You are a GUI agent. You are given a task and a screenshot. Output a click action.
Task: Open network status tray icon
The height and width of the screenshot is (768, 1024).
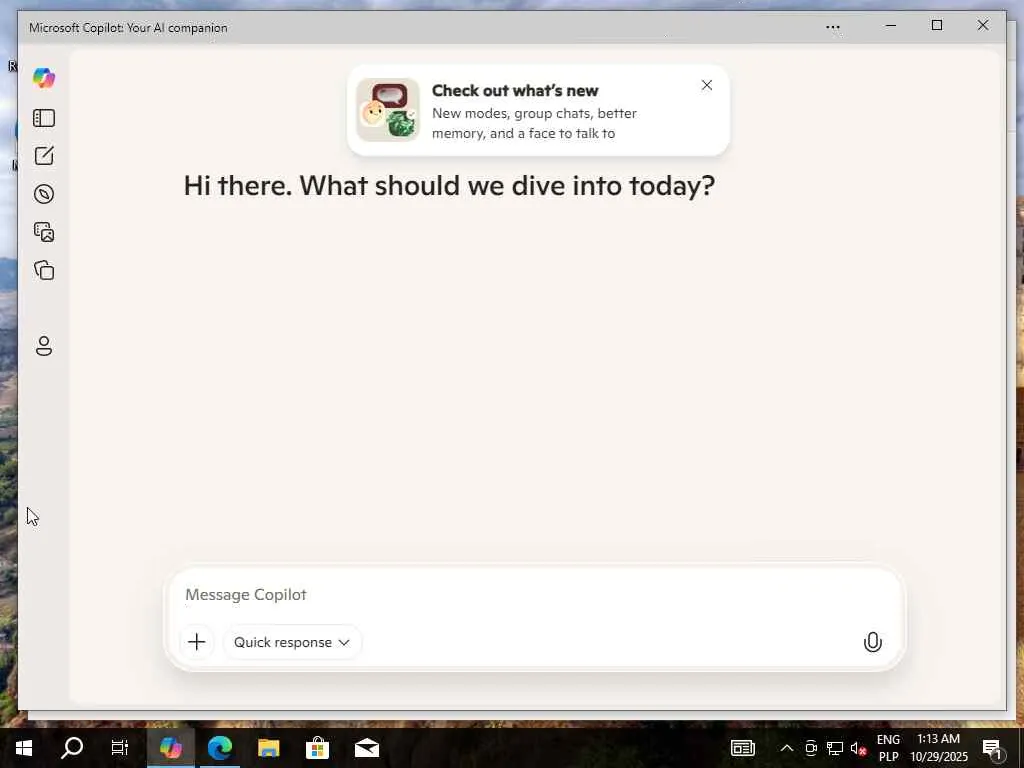(x=835, y=748)
